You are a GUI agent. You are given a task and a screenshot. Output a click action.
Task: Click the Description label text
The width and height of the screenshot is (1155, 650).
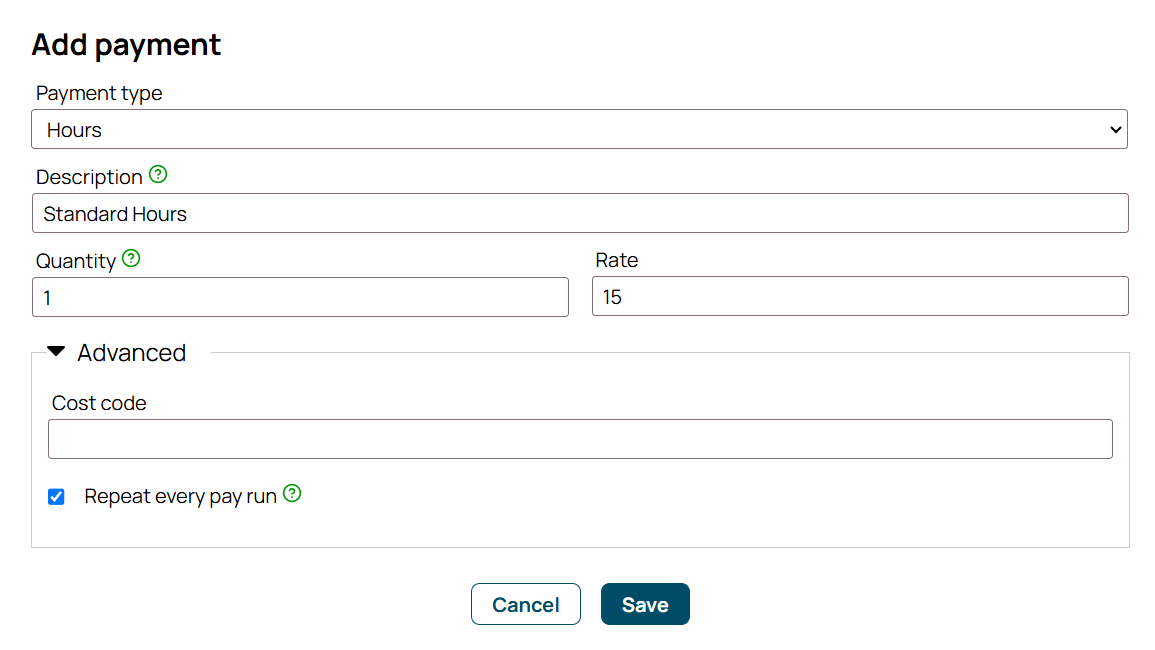click(89, 178)
